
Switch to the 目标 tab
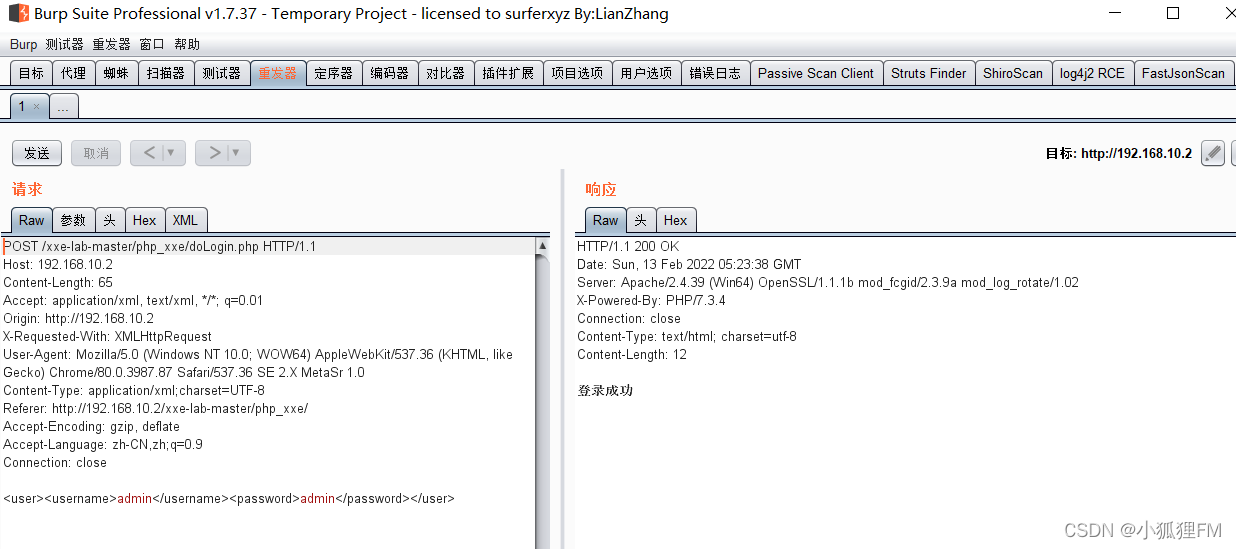point(31,73)
